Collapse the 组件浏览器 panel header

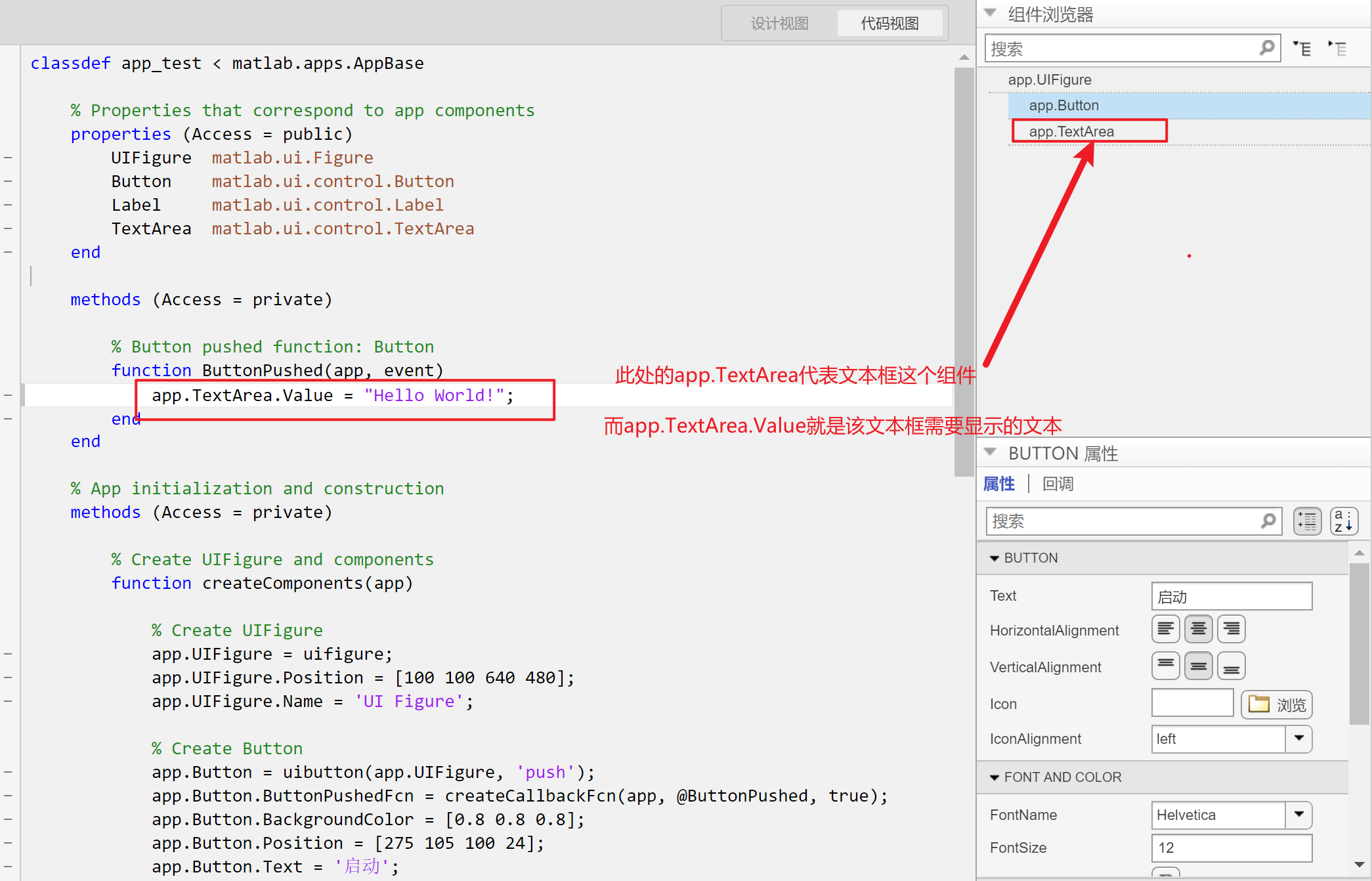pos(990,12)
